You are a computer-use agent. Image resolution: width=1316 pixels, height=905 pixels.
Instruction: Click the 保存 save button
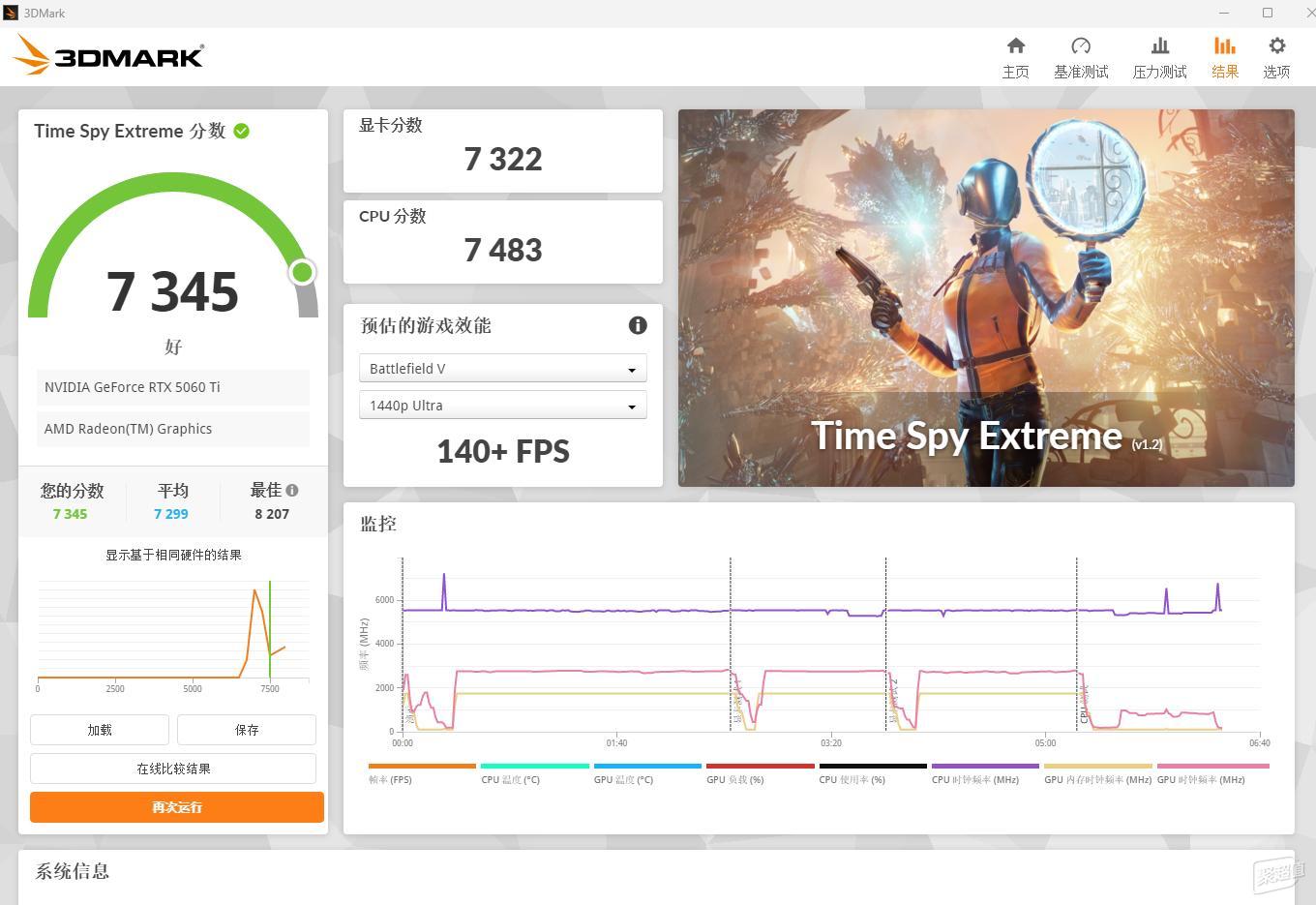pos(247,730)
